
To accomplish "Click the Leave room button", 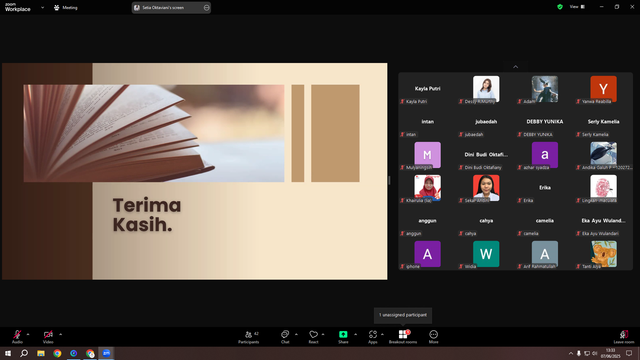I will pyautogui.click(x=624, y=337).
